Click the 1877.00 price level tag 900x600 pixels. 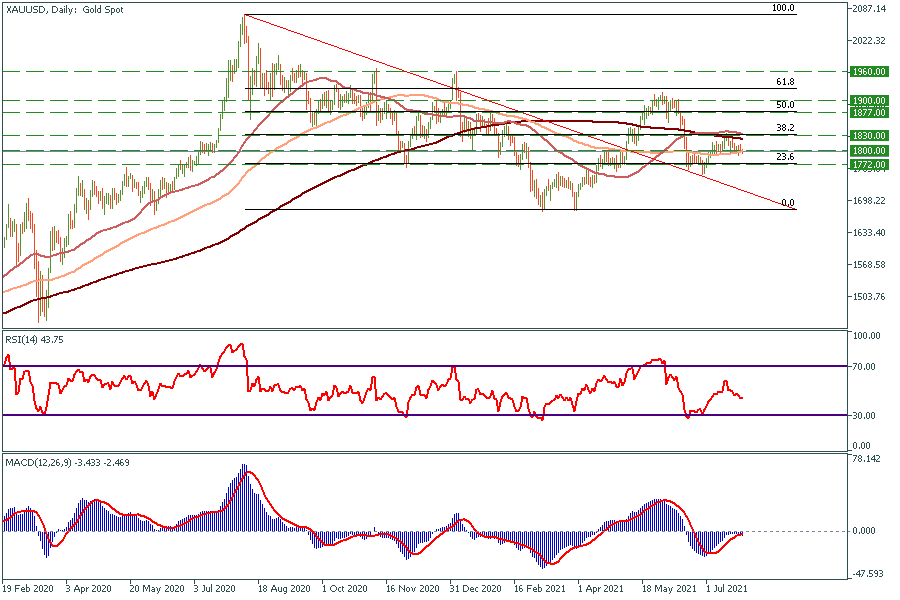click(x=872, y=112)
